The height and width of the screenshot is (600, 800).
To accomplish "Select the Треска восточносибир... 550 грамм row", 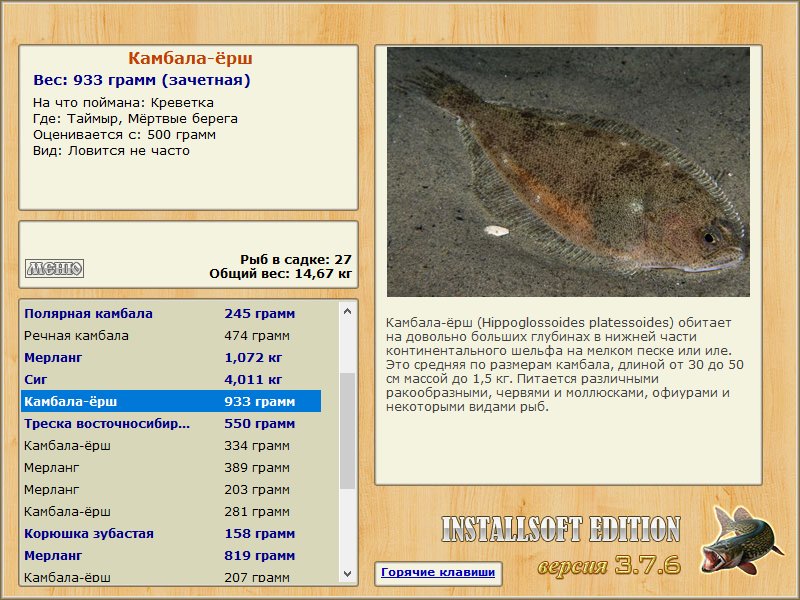I will 171,423.
